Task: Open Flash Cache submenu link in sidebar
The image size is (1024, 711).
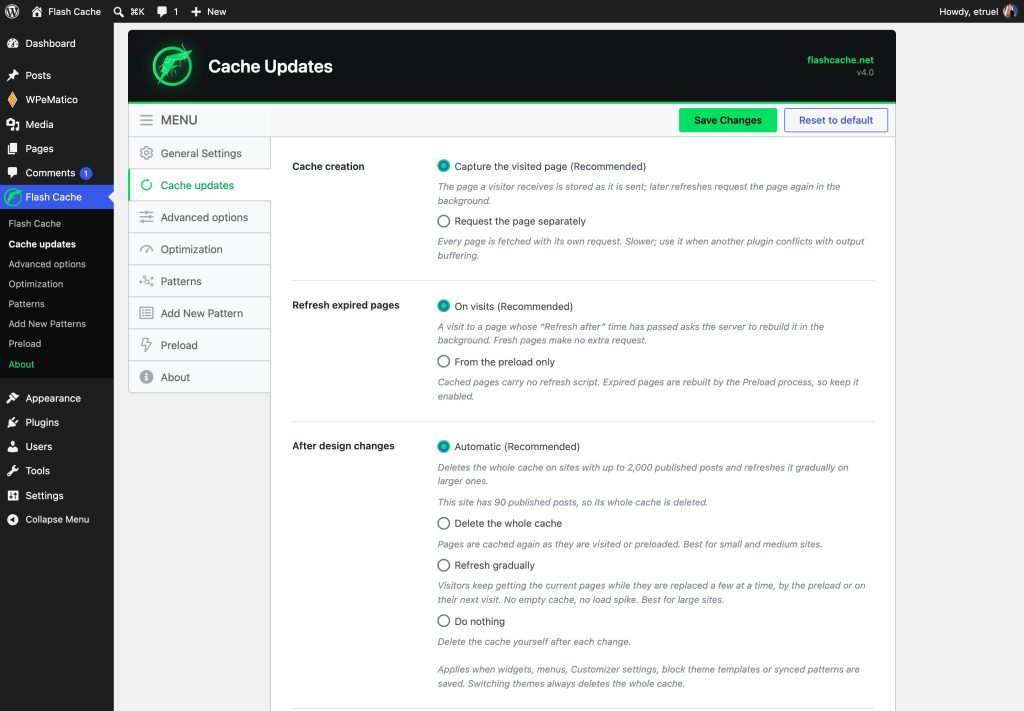Action: [x=35, y=223]
